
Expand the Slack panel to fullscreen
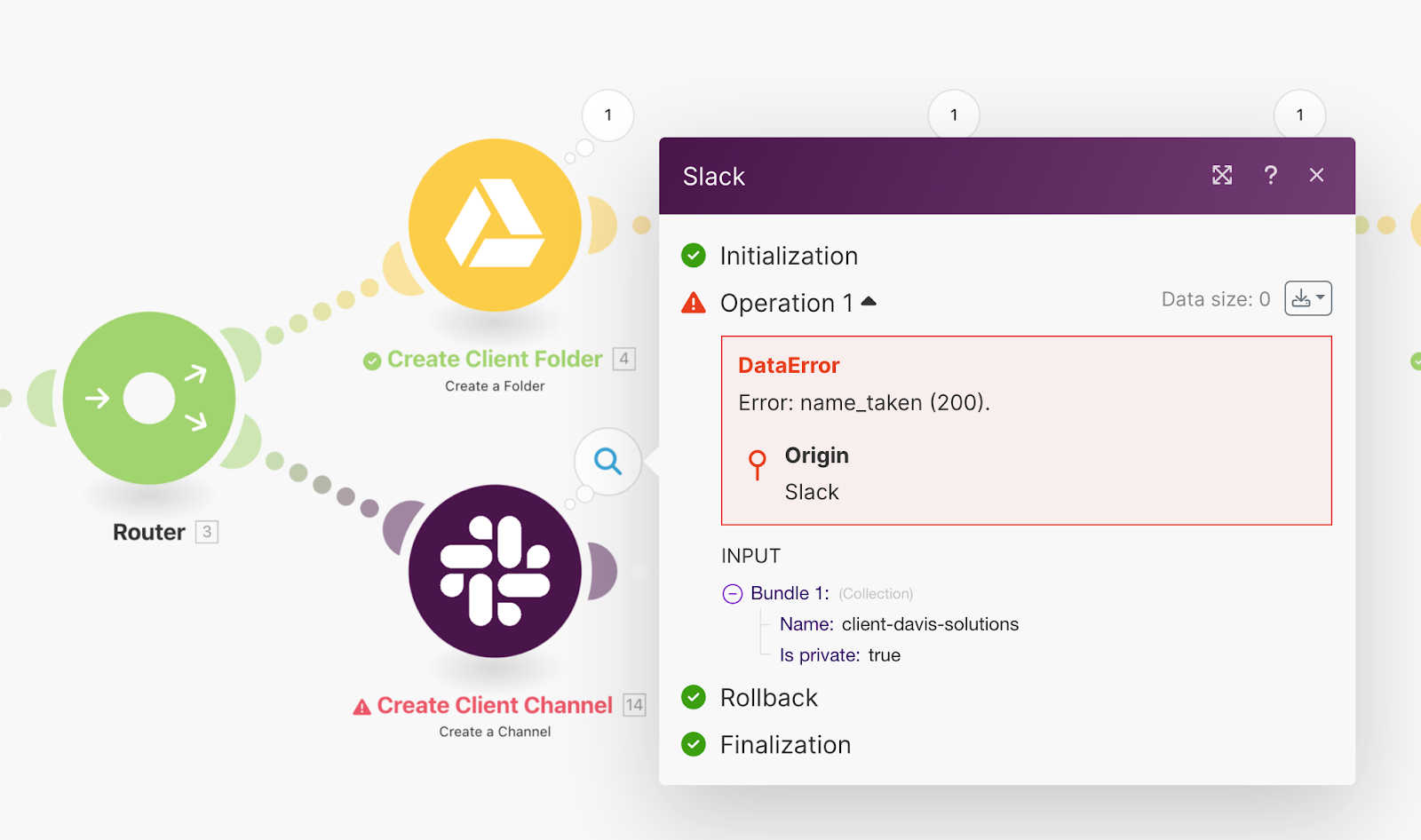(x=1222, y=175)
